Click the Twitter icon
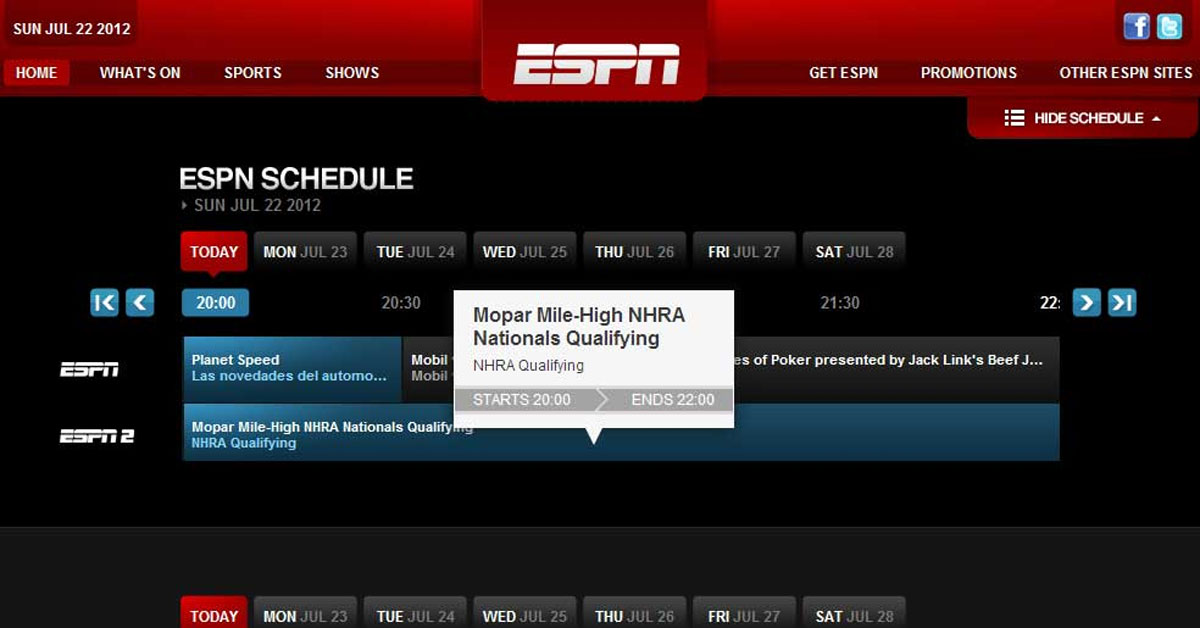The image size is (1200, 628). [1168, 27]
